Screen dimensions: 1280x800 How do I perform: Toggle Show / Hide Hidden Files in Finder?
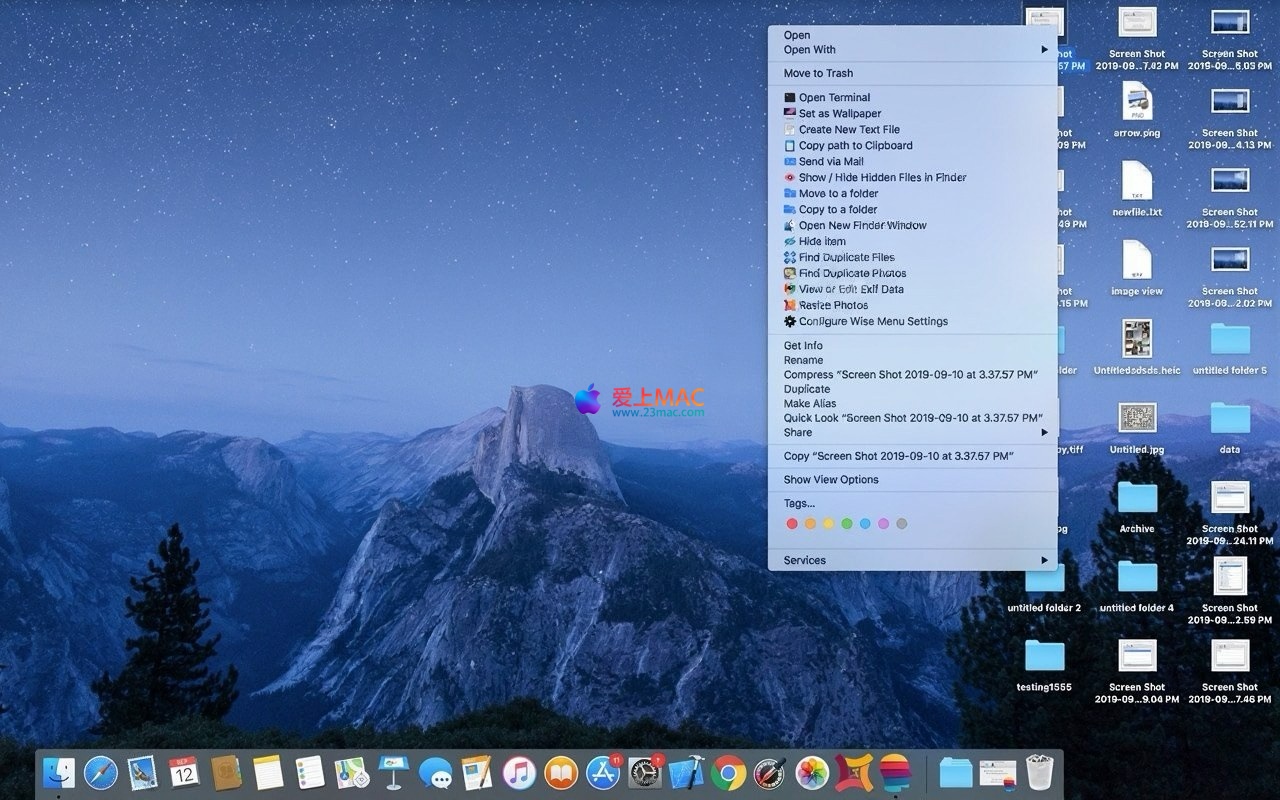click(882, 178)
